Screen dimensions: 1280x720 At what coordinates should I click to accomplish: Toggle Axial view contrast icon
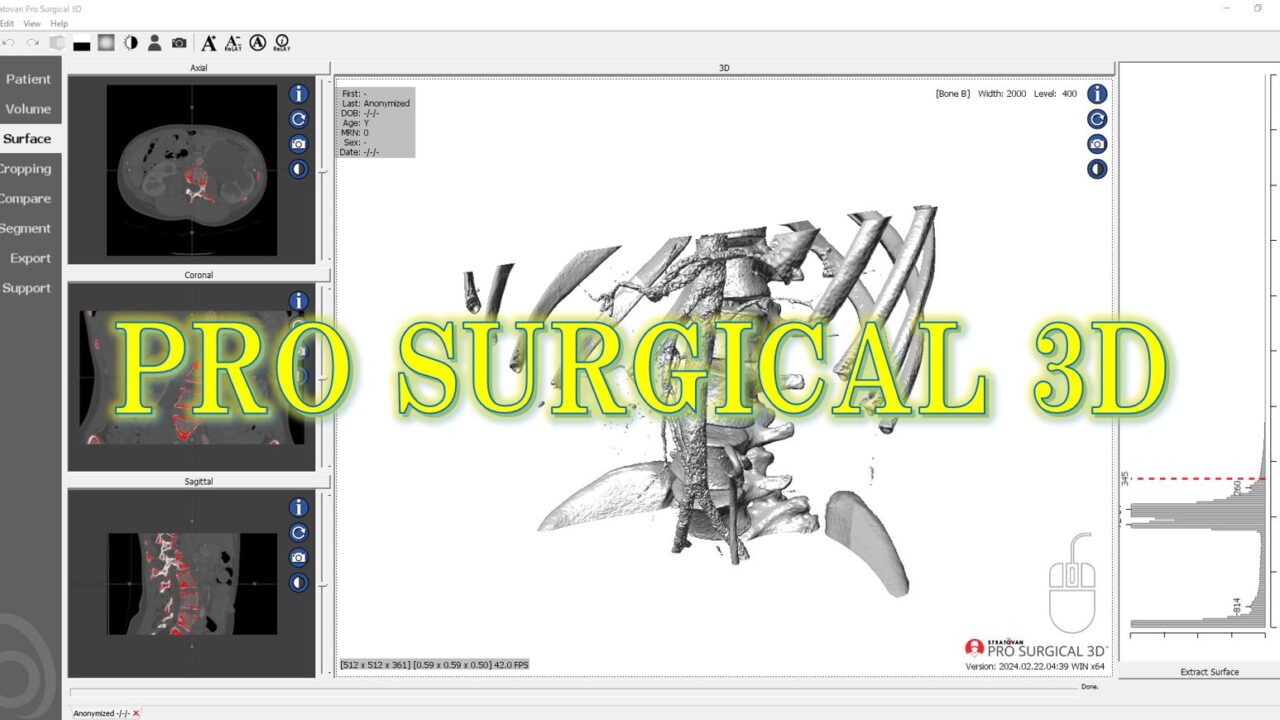coord(298,169)
